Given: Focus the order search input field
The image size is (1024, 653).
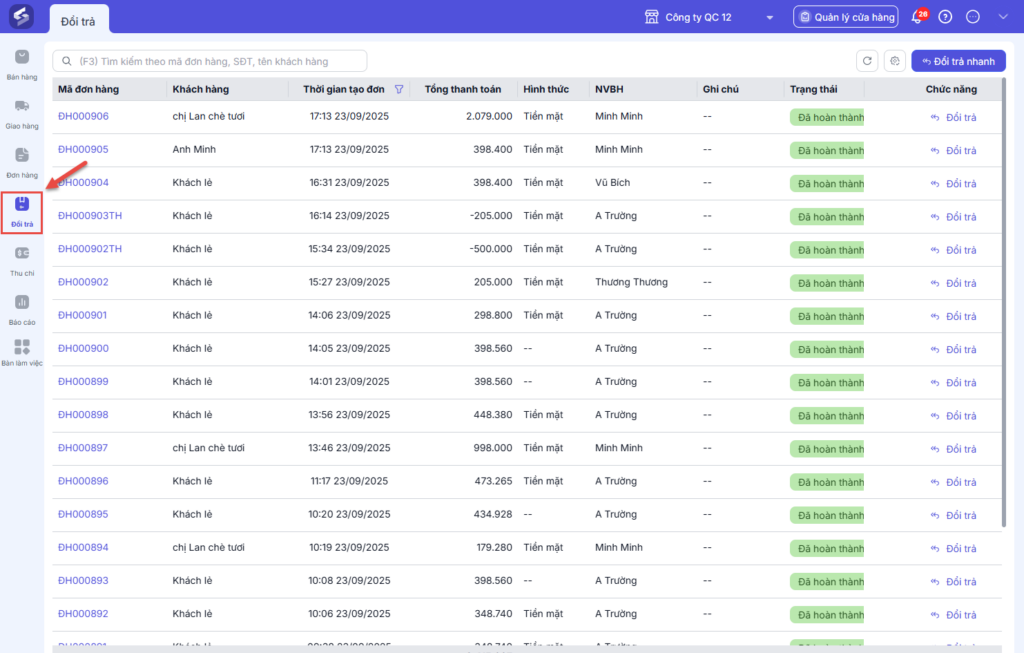Looking at the screenshot, I should pos(210,61).
